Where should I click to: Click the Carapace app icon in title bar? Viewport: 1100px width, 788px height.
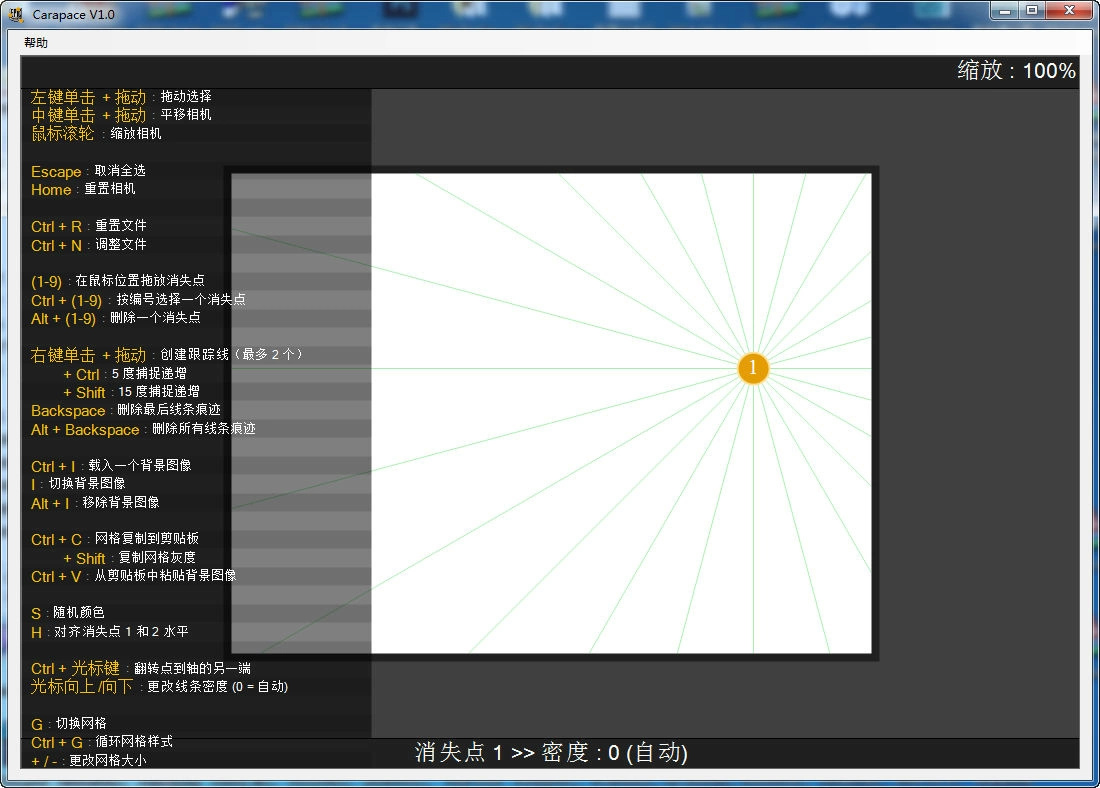pos(16,14)
